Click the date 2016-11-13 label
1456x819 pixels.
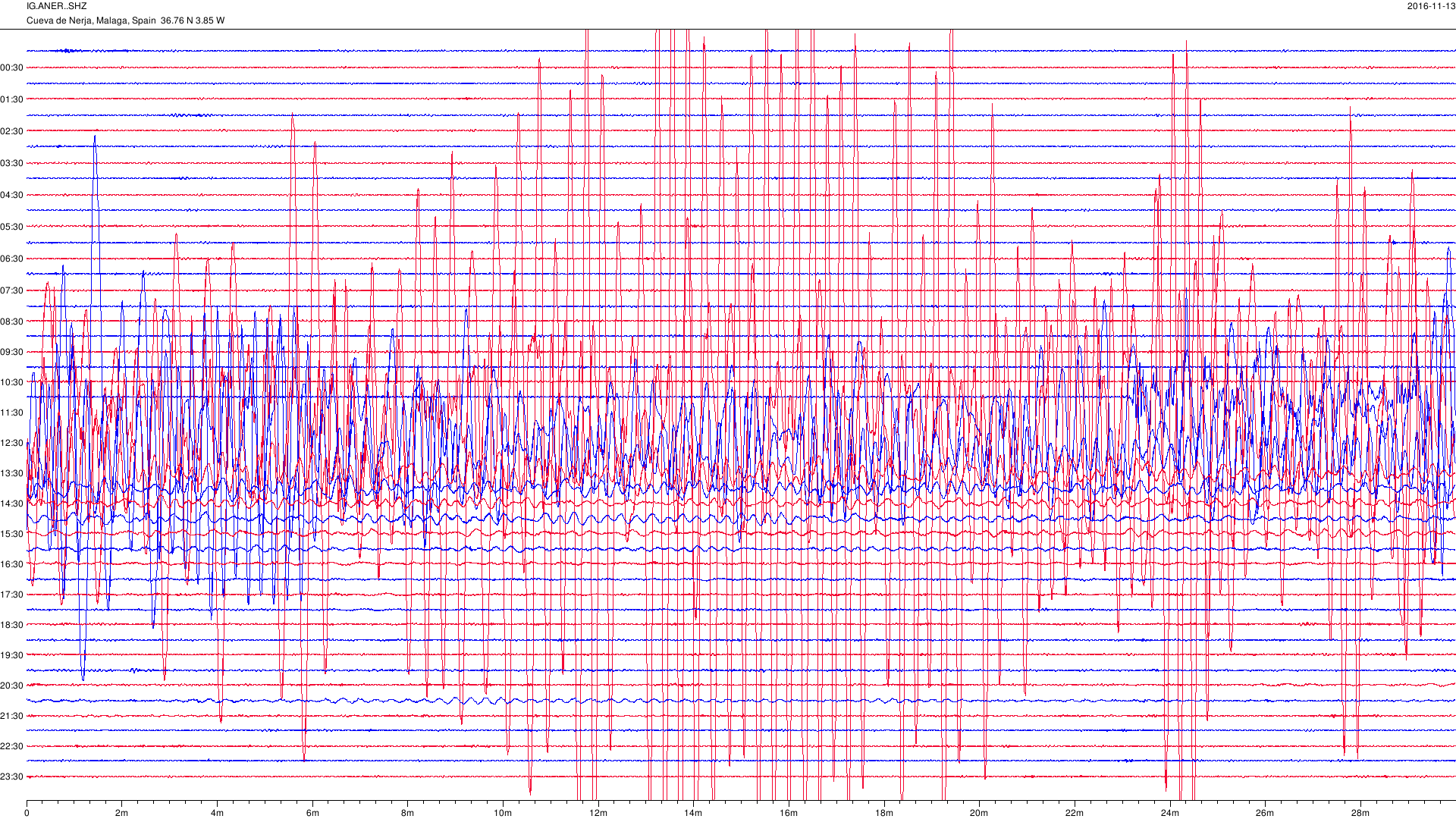[x=1431, y=6]
